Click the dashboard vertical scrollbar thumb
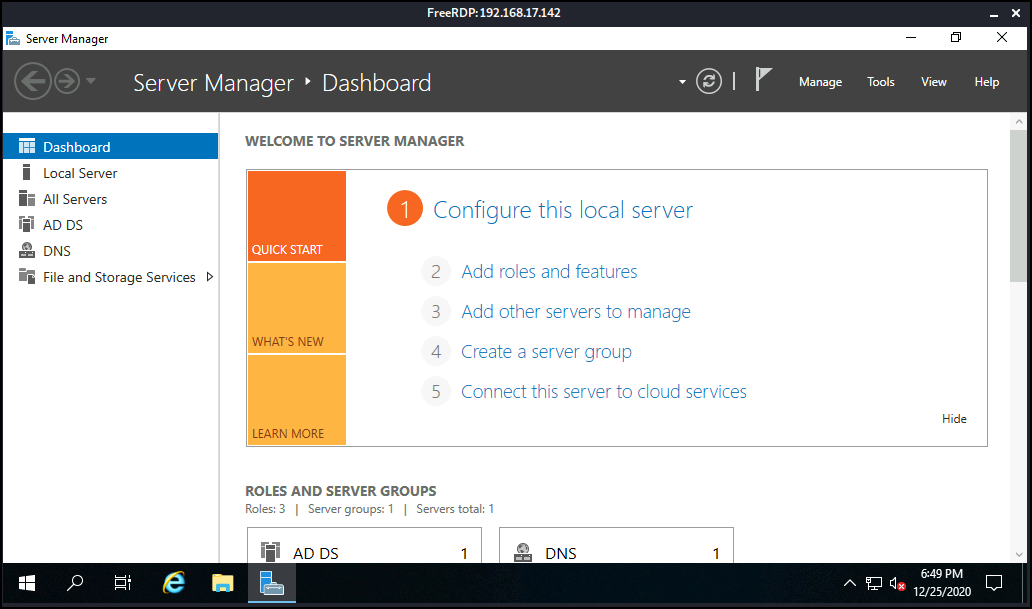Viewport: 1032px width, 609px height. tap(1018, 206)
